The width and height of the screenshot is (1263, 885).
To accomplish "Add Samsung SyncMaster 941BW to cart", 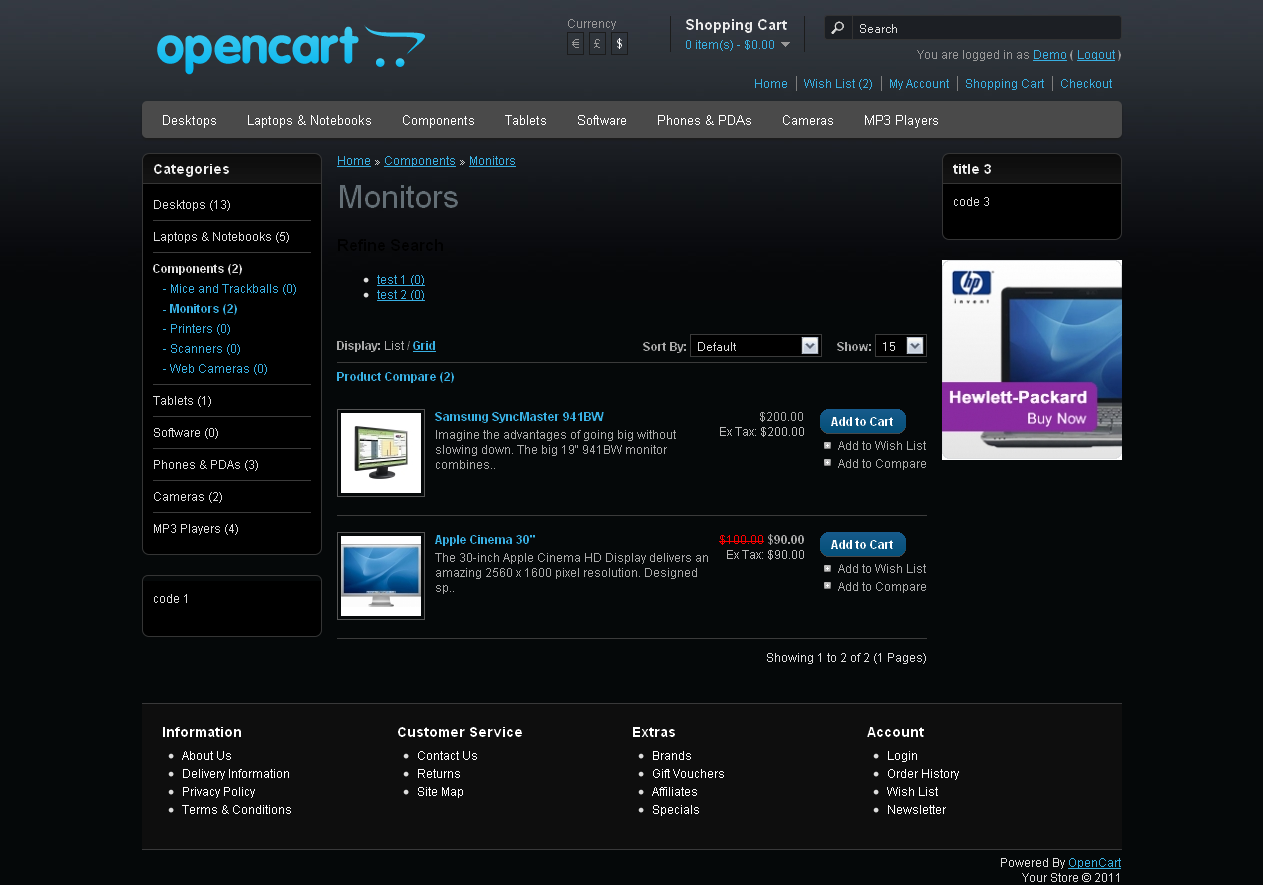I will coord(862,422).
